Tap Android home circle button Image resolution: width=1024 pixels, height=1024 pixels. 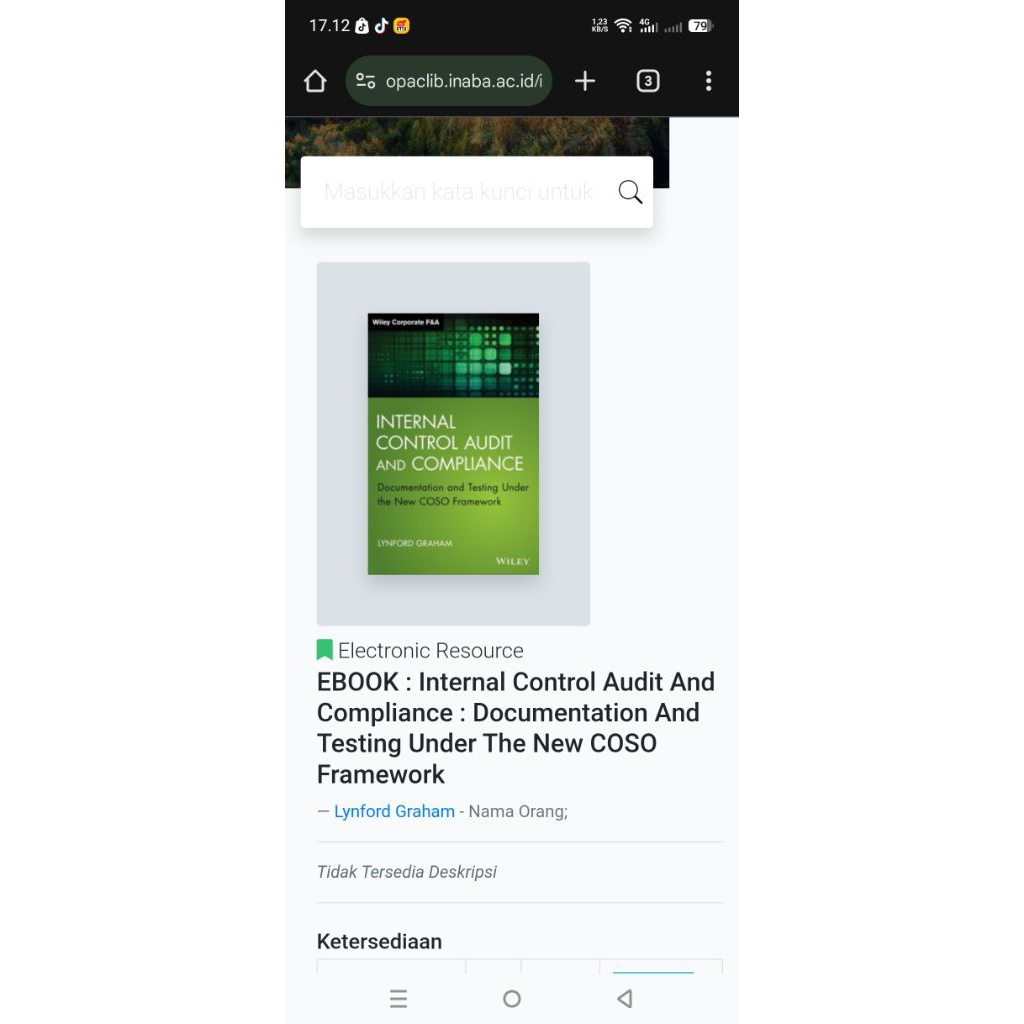512,999
